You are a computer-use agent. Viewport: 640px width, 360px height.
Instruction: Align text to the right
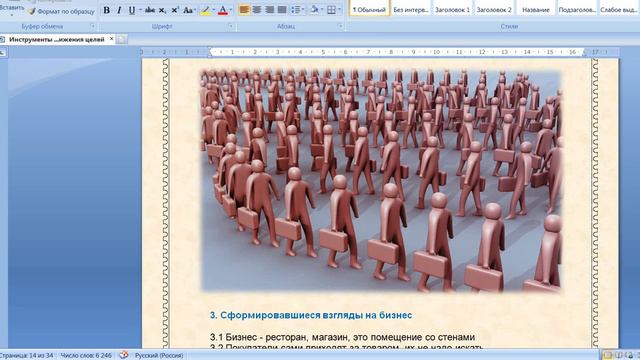tap(269, 9)
